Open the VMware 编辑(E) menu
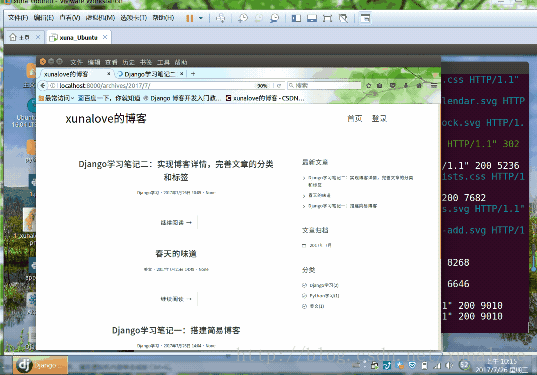This screenshot has height=375, width=537. 43,18
